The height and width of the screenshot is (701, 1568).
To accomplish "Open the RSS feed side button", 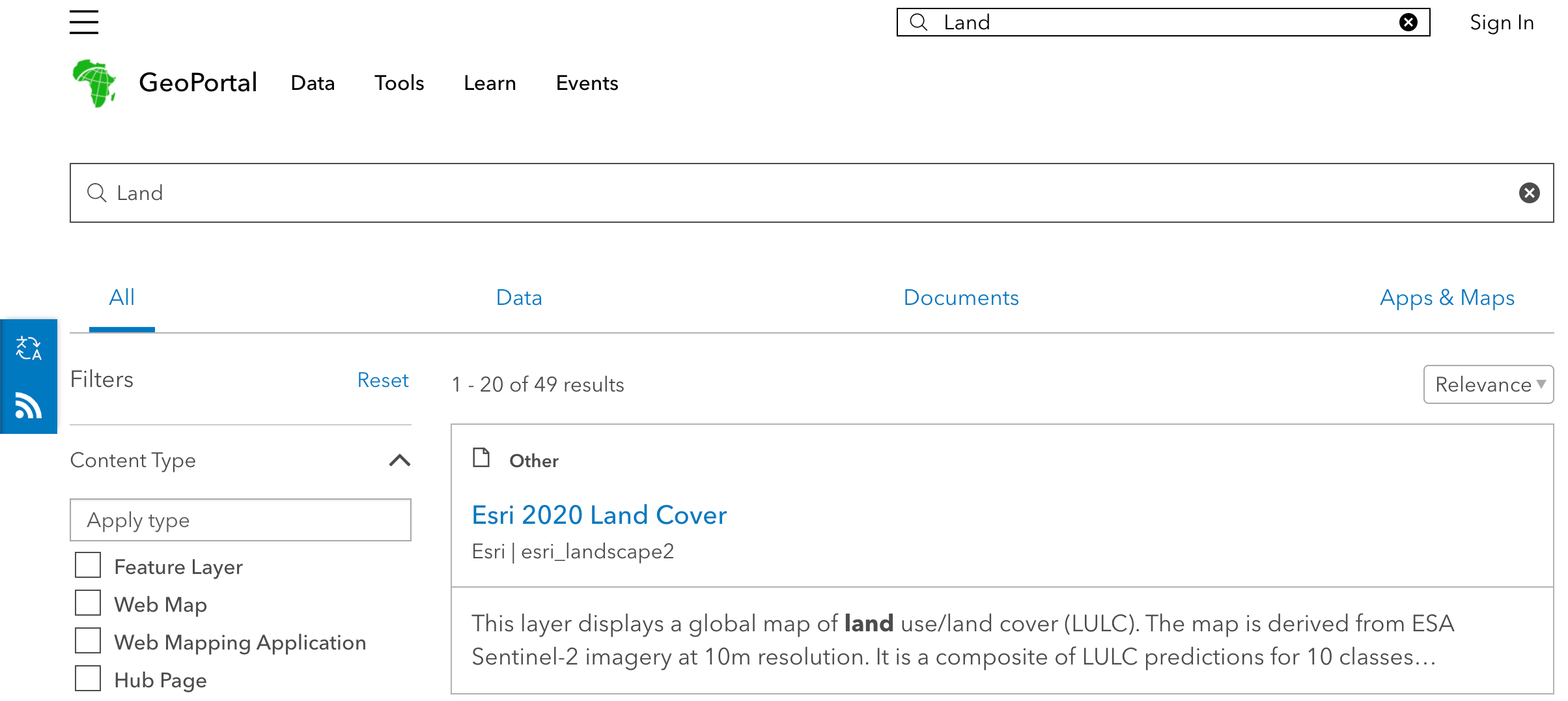I will pos(29,405).
